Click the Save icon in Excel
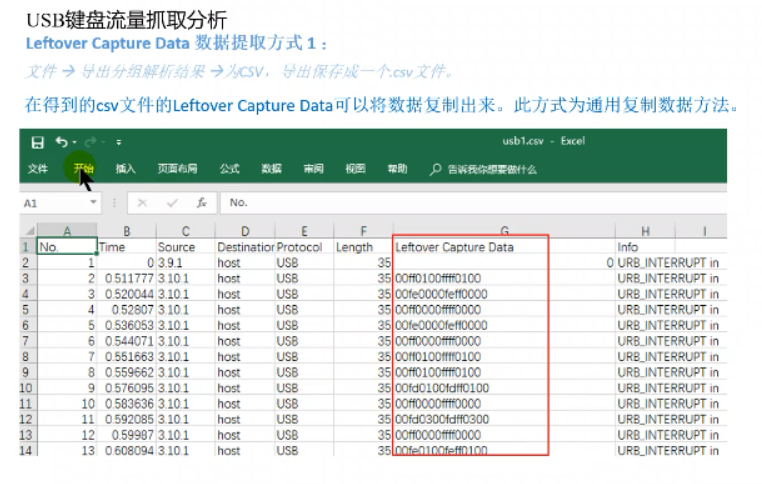Viewport: 762px width, 484px height. (37, 142)
